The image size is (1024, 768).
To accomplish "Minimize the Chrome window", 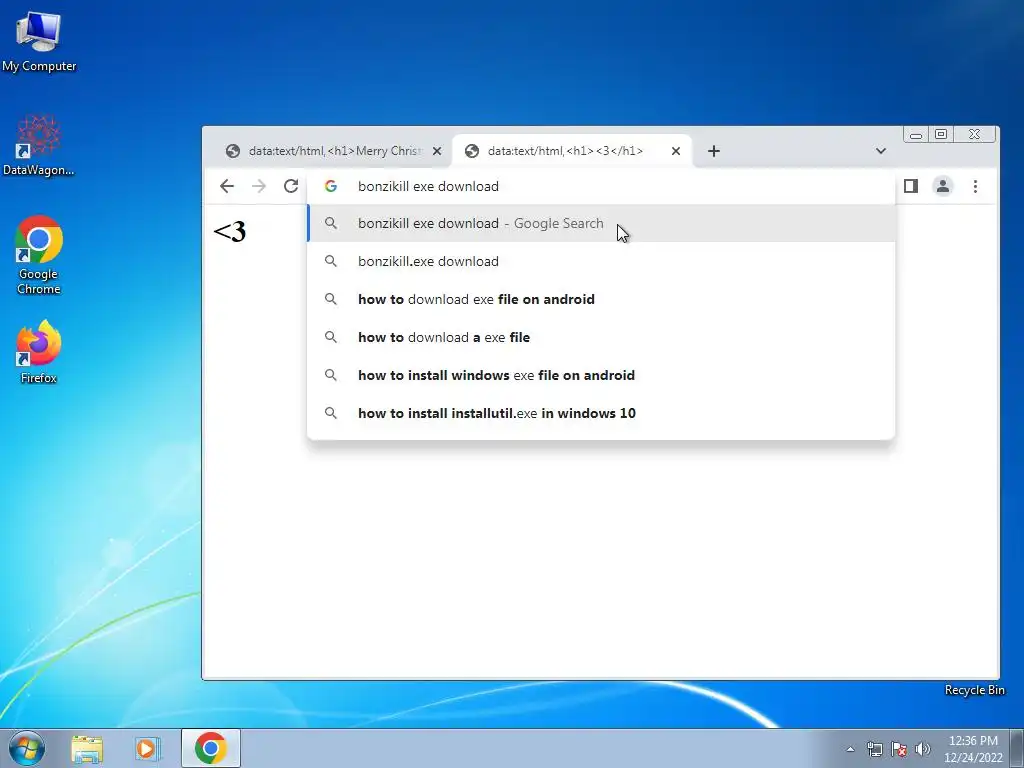I will [916, 135].
